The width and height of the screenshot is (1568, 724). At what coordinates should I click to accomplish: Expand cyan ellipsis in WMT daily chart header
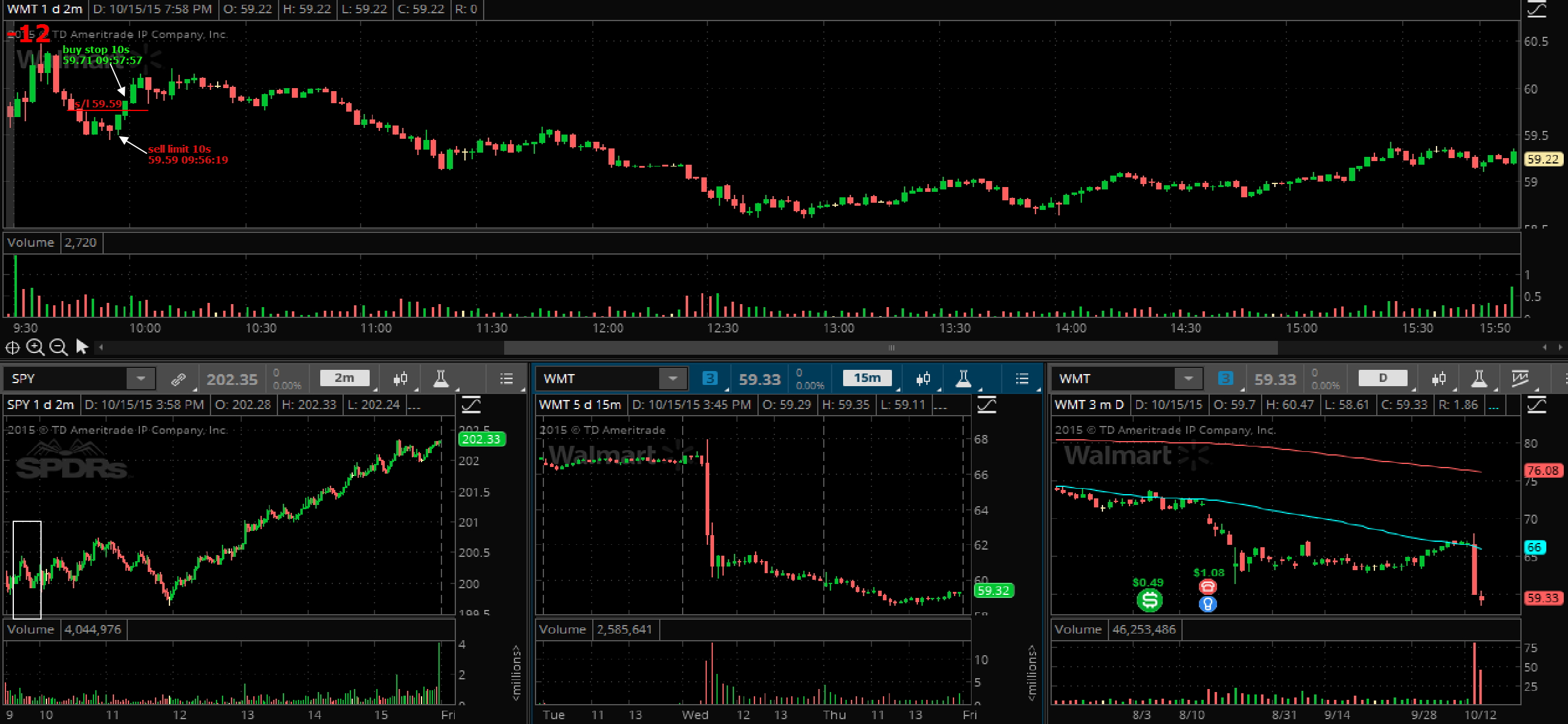pyautogui.click(x=1494, y=406)
